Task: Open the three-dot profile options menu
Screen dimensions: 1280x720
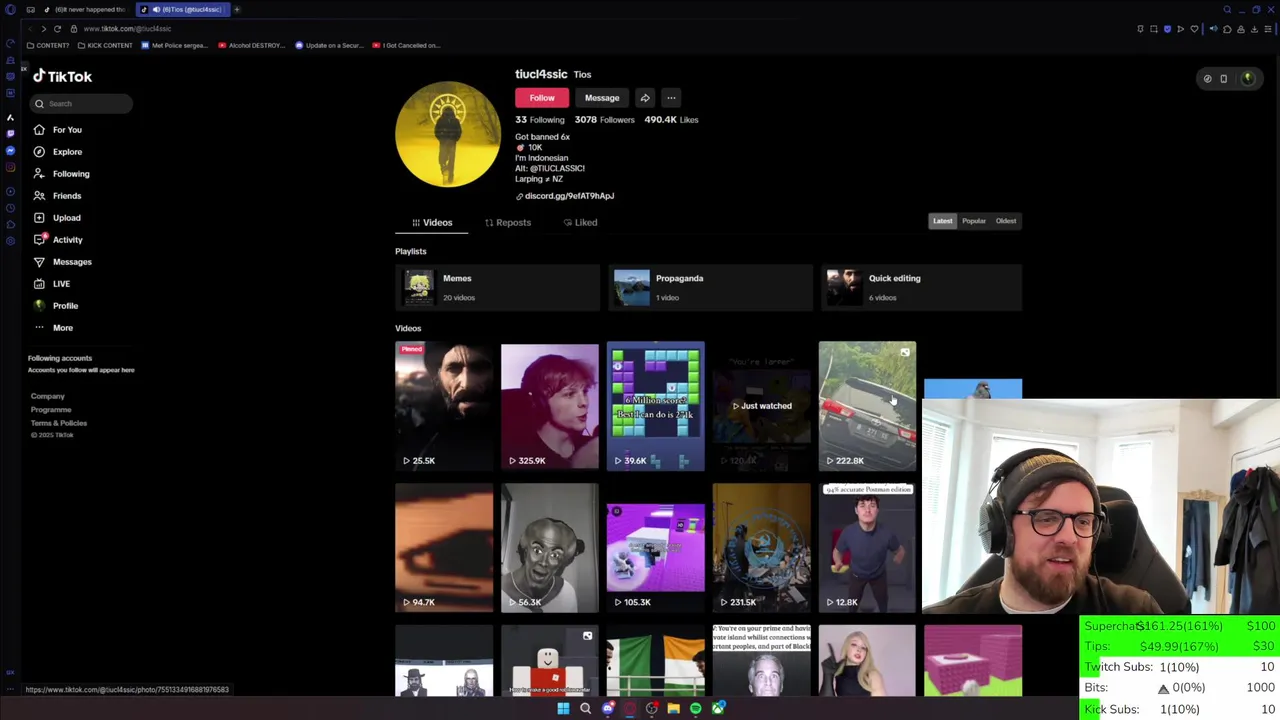Action: click(x=671, y=98)
